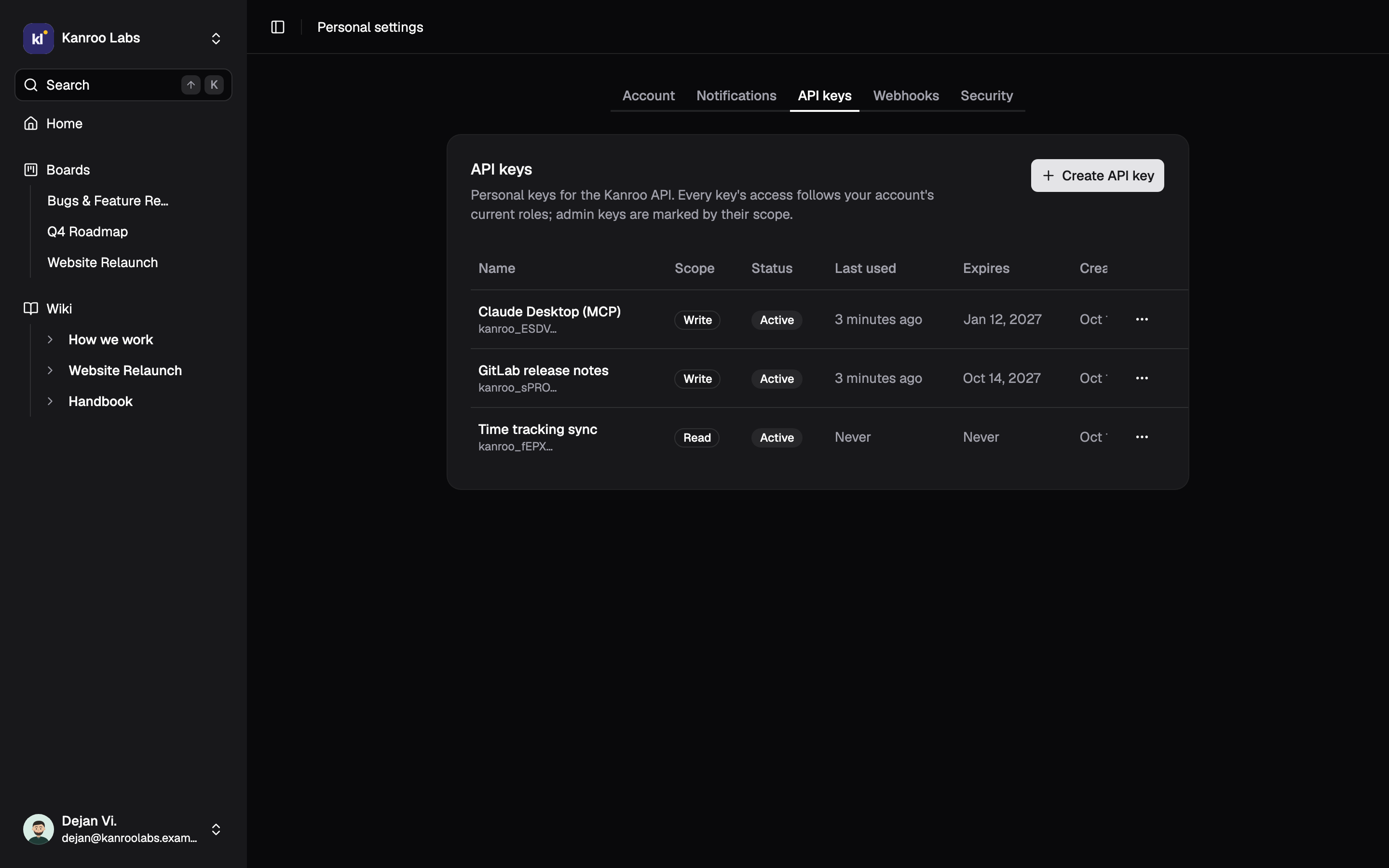1389x868 pixels.
Task: Click the Claude Desktop (MCP) key name
Action: [549, 312]
